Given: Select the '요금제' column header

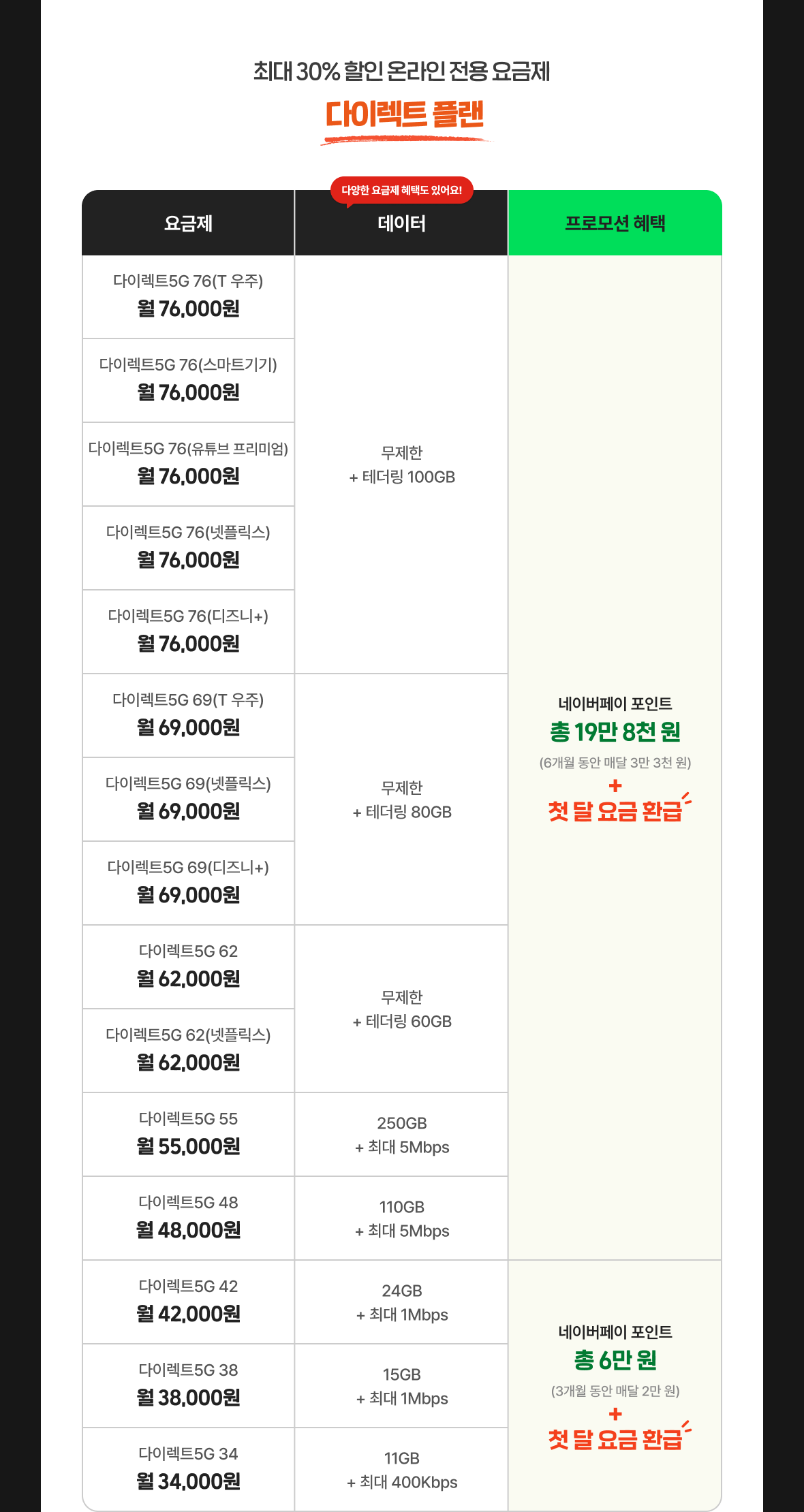Looking at the screenshot, I should click(x=188, y=223).
